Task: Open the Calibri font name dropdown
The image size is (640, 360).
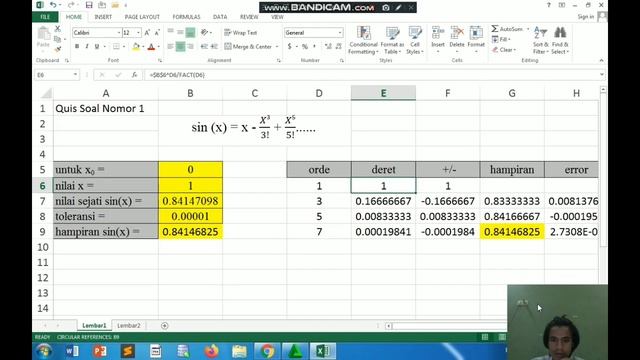Action: [x=119, y=33]
